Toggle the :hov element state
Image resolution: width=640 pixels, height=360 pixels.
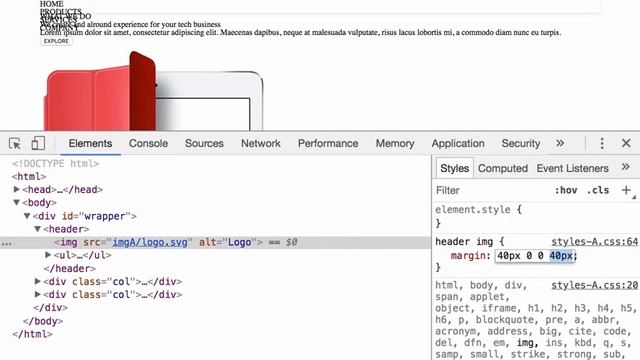coord(566,190)
